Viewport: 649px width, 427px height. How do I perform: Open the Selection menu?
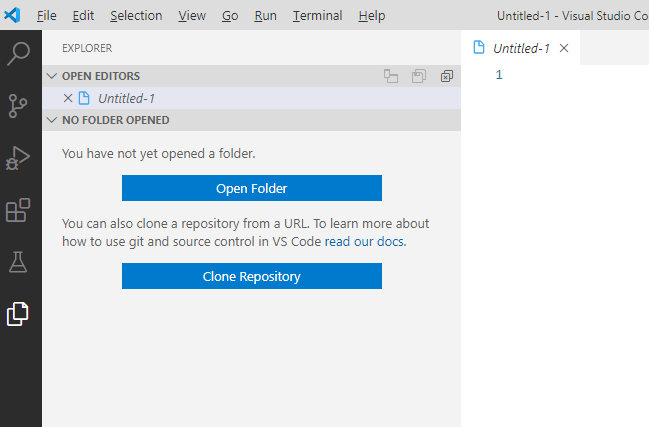click(135, 16)
